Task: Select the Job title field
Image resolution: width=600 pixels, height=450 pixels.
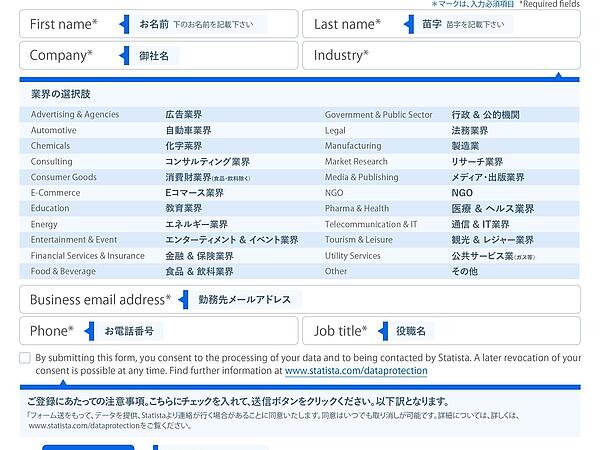Action: point(500,331)
